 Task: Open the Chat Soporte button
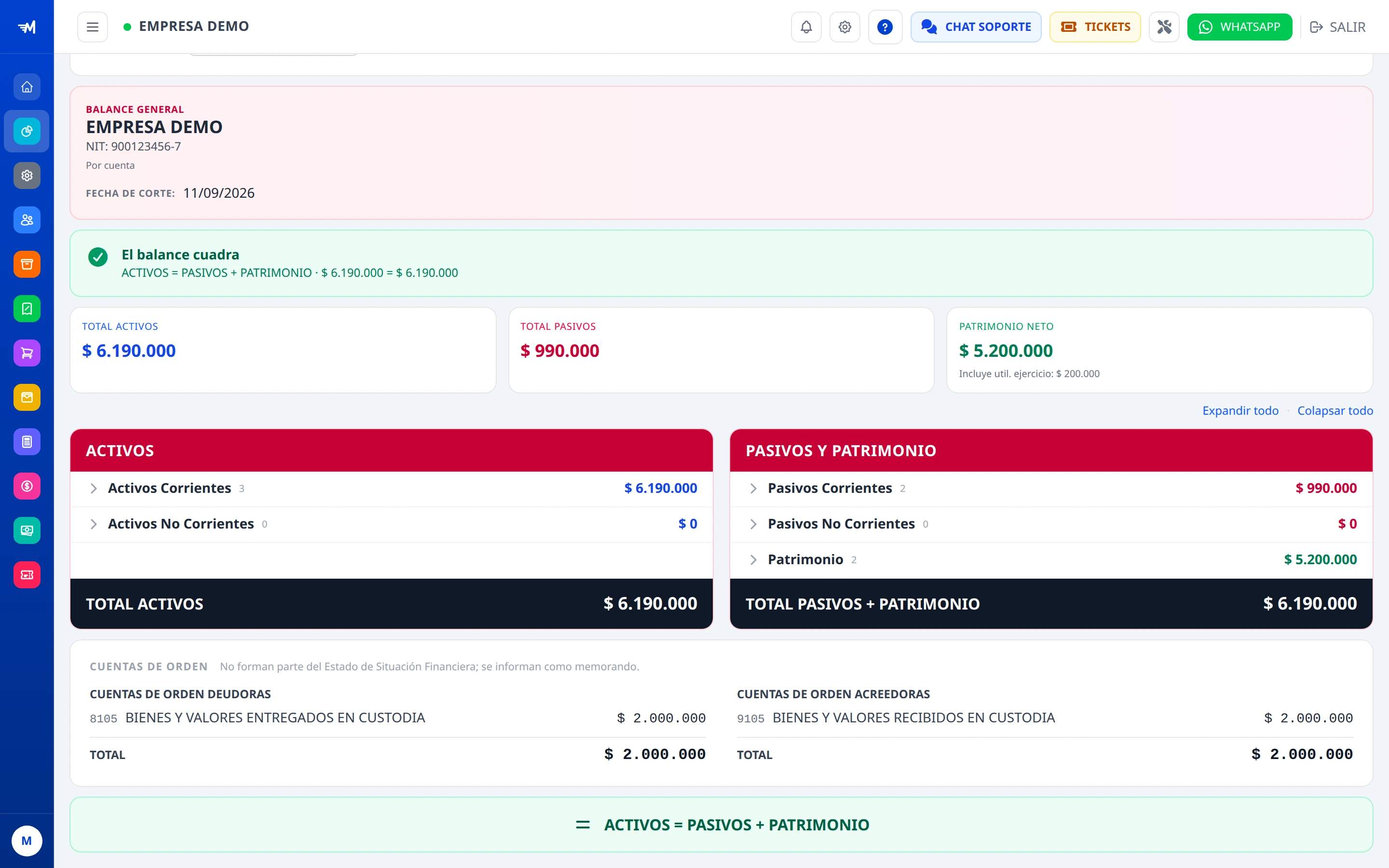pyautogui.click(x=976, y=27)
